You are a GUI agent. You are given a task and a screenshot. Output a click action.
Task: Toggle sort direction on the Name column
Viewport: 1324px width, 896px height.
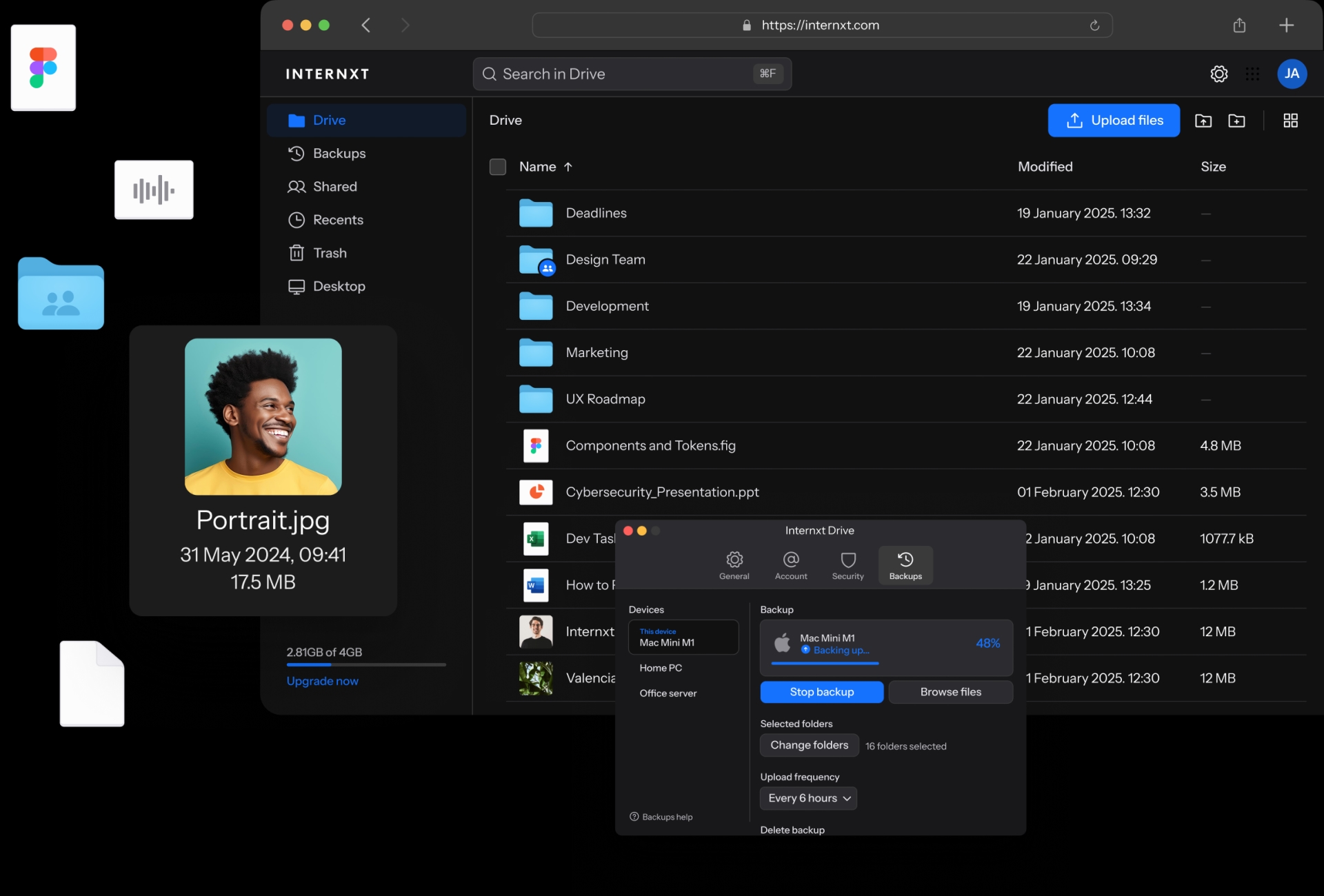click(x=568, y=166)
